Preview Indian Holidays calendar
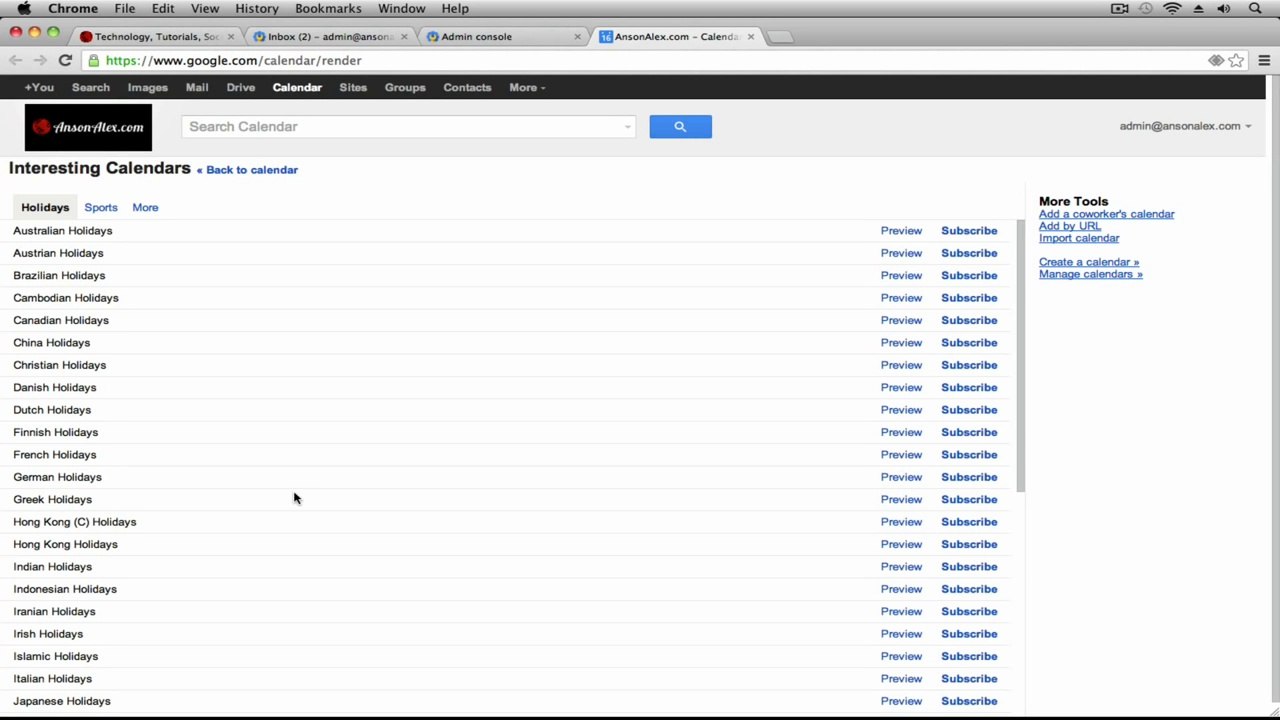Screen dimensions: 1280x720 [901, 566]
